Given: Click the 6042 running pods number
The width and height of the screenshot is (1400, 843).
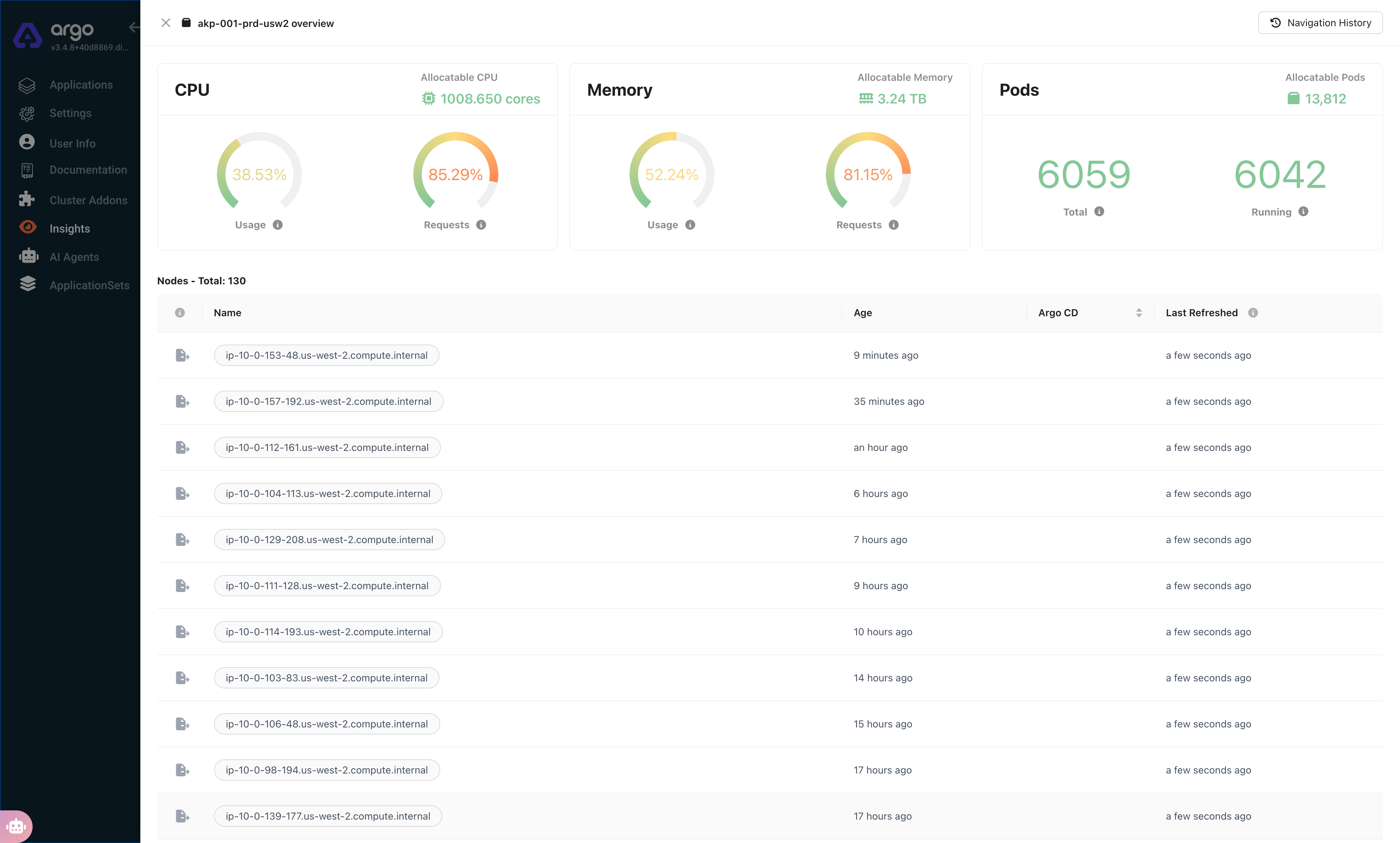Looking at the screenshot, I should click(x=1280, y=174).
